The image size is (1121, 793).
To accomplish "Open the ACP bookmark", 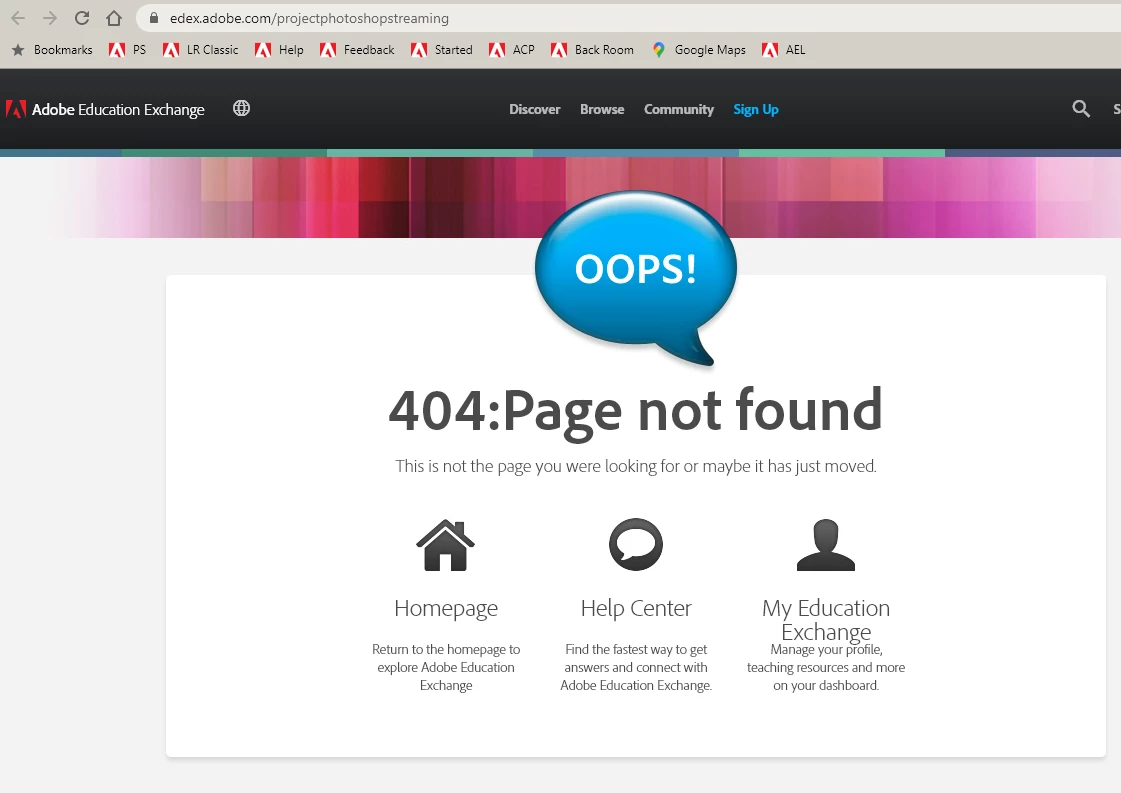I will (x=511, y=49).
